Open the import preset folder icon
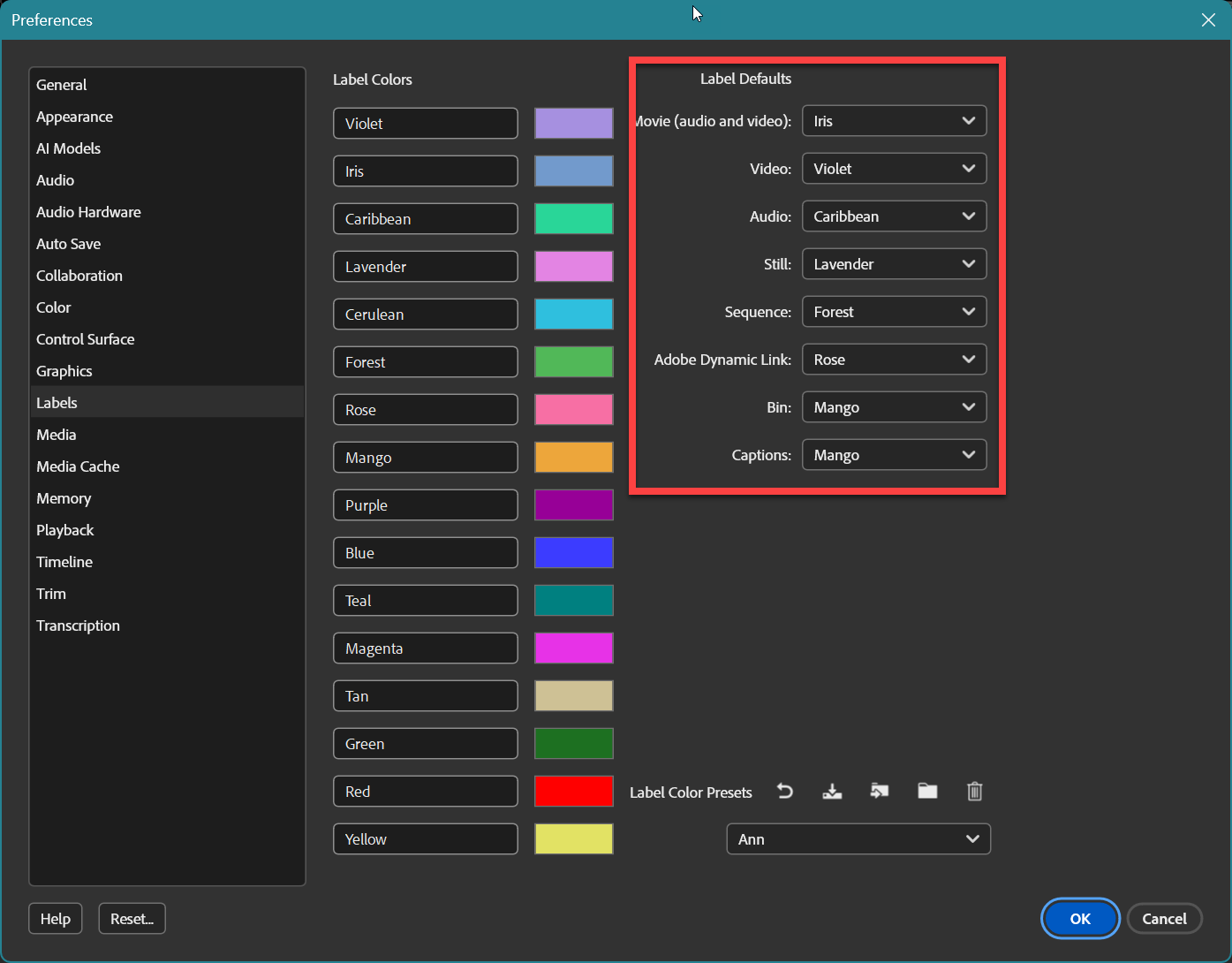The height and width of the screenshot is (963, 1232). tap(927, 792)
